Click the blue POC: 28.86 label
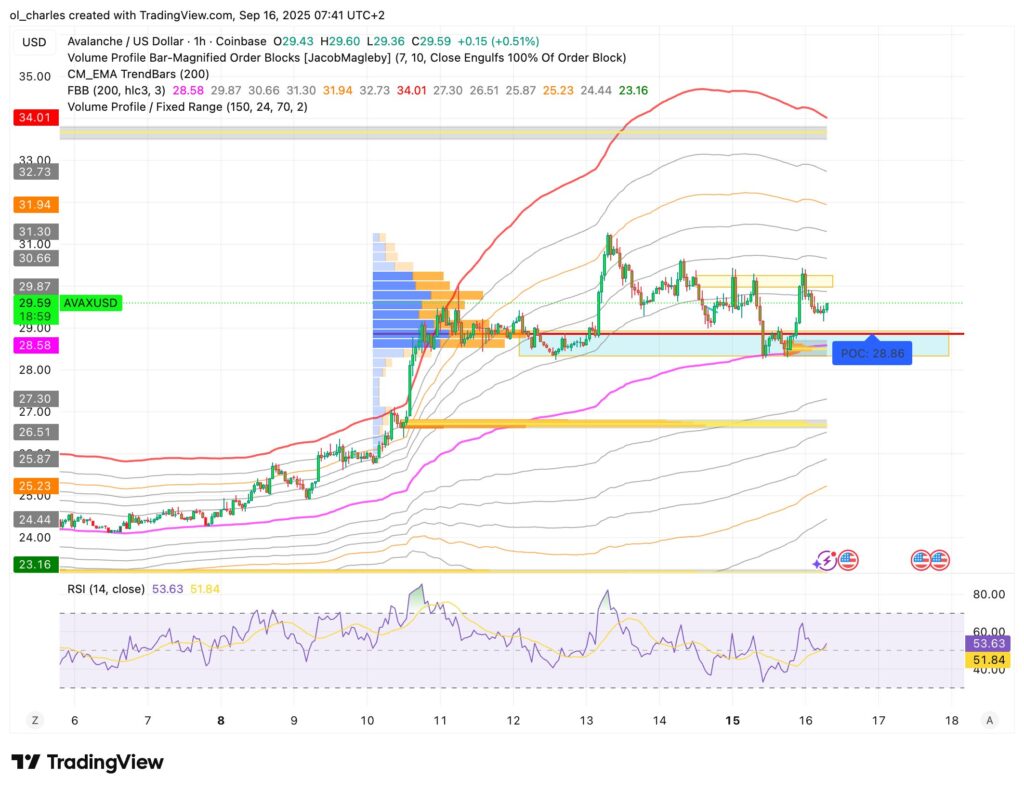This screenshot has width=1024, height=791. [x=871, y=354]
